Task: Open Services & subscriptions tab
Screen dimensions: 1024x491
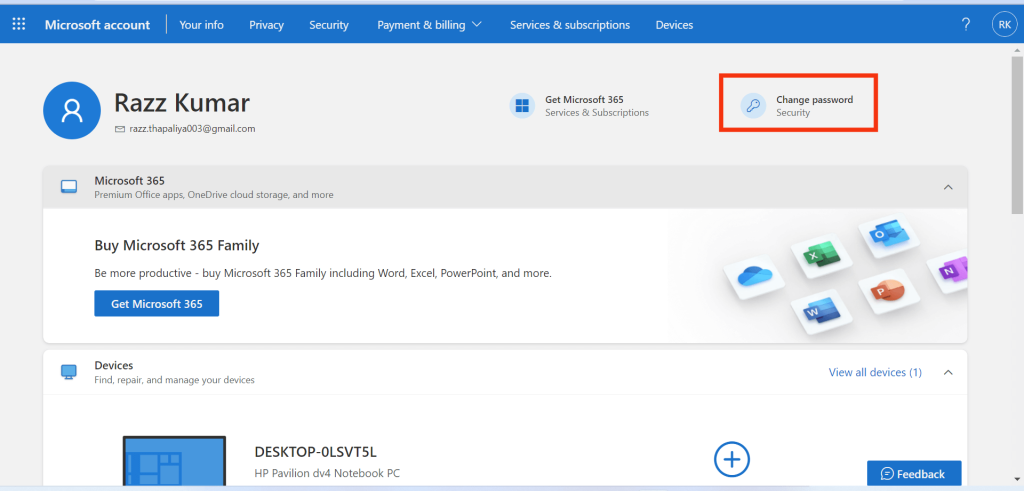Action: pyautogui.click(x=570, y=25)
